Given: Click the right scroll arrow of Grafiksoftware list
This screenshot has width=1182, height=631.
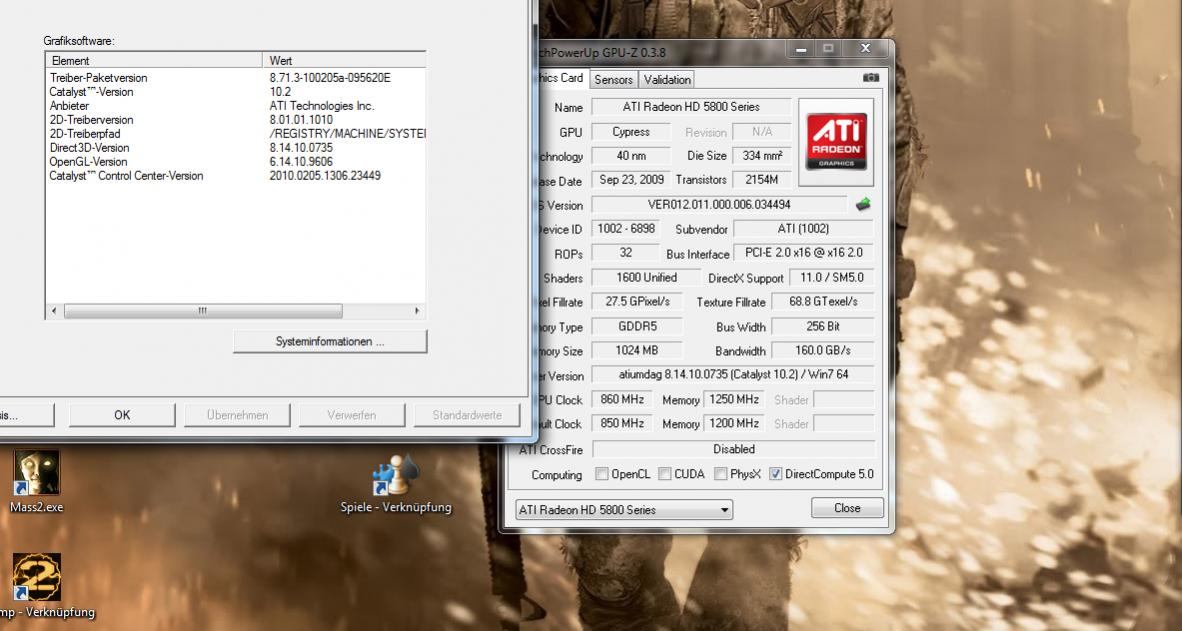Looking at the screenshot, I should 418,311.
